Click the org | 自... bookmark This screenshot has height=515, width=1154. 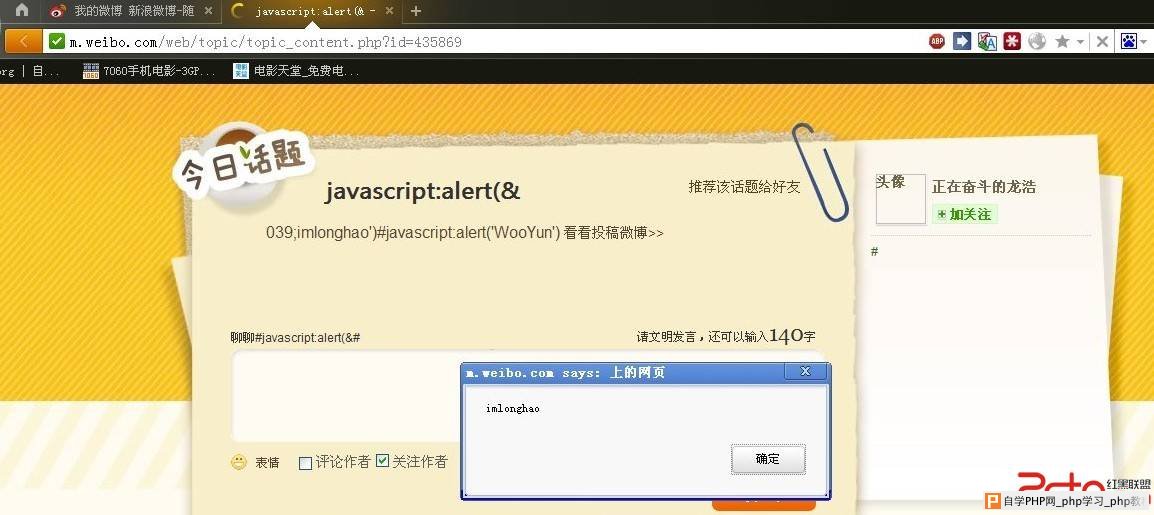point(30,71)
